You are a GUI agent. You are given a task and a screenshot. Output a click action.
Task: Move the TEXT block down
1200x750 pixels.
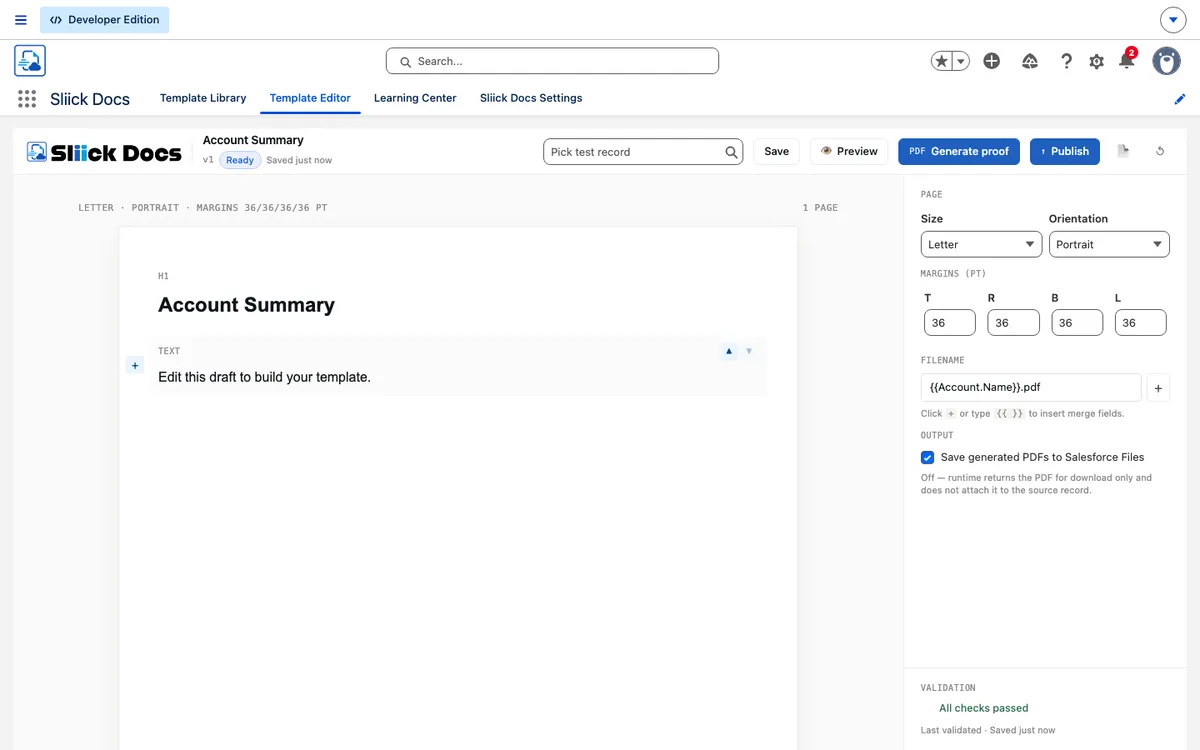[749, 351]
